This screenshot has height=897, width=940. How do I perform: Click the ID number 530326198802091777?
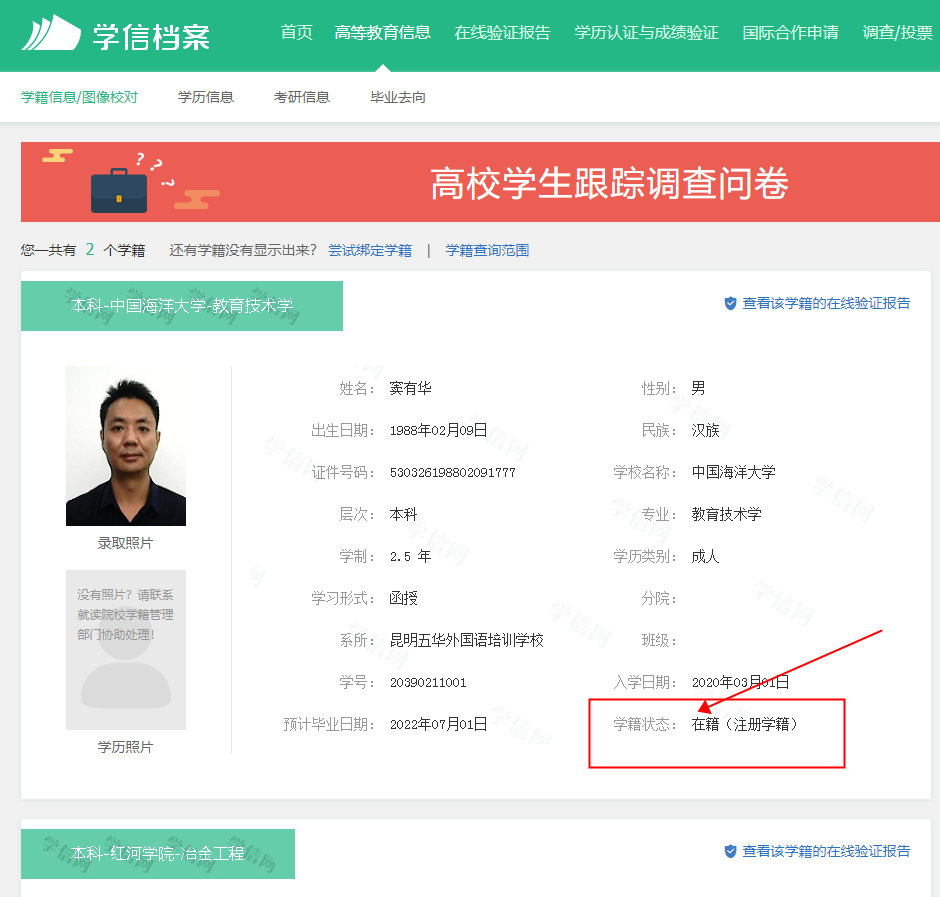click(453, 472)
